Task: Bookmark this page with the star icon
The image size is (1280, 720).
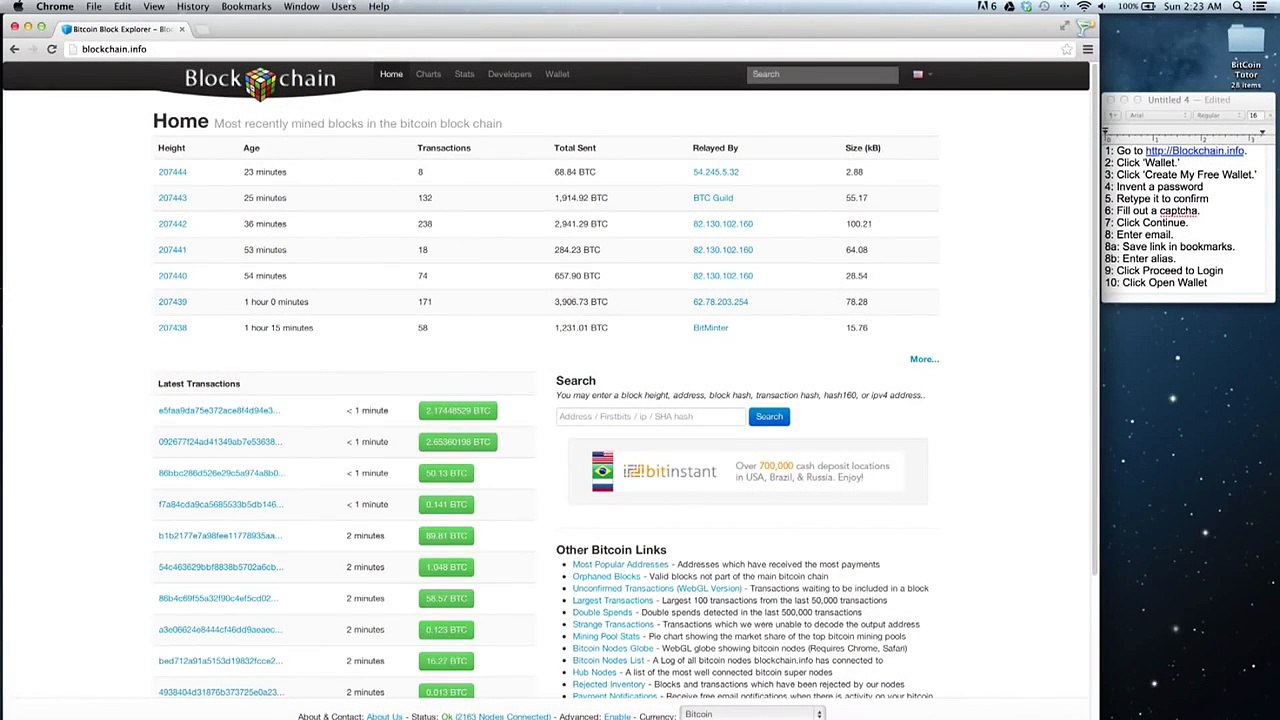Action: (1066, 49)
